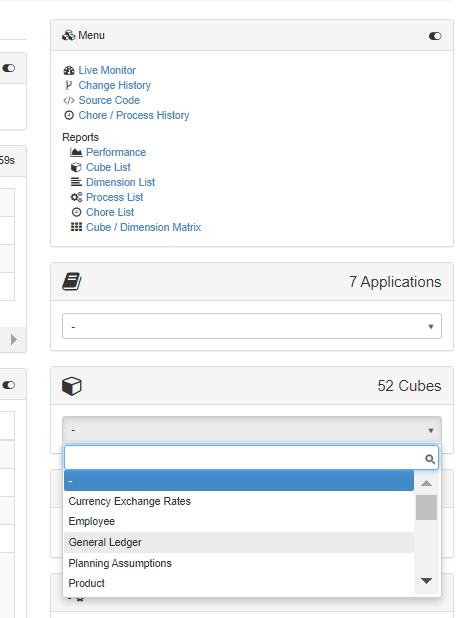The width and height of the screenshot is (464, 618).
Task: Click the search magnifier in cube filter
Action: [430, 459]
